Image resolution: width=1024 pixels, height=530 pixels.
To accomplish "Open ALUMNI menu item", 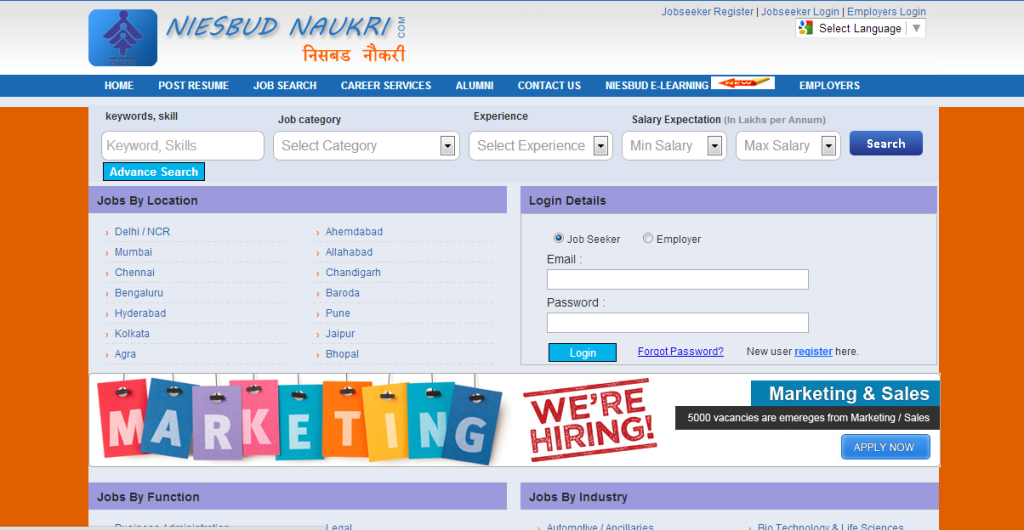I will pyautogui.click(x=475, y=86).
